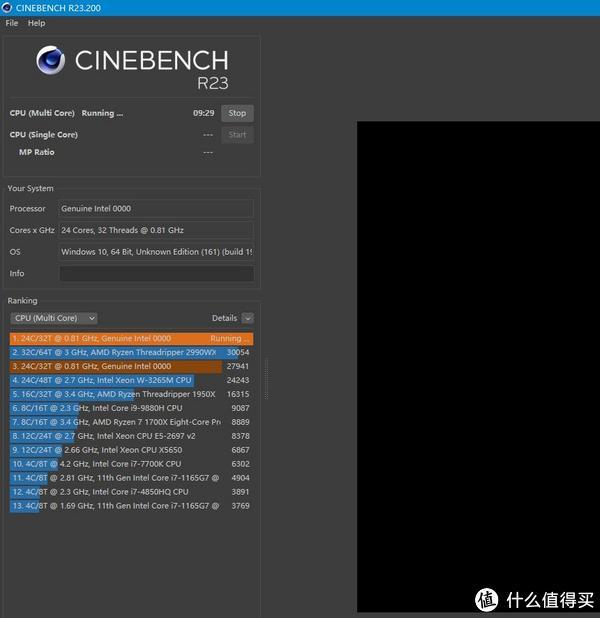Click the Single Core Start button
This screenshot has height=618, width=600.
(237, 135)
